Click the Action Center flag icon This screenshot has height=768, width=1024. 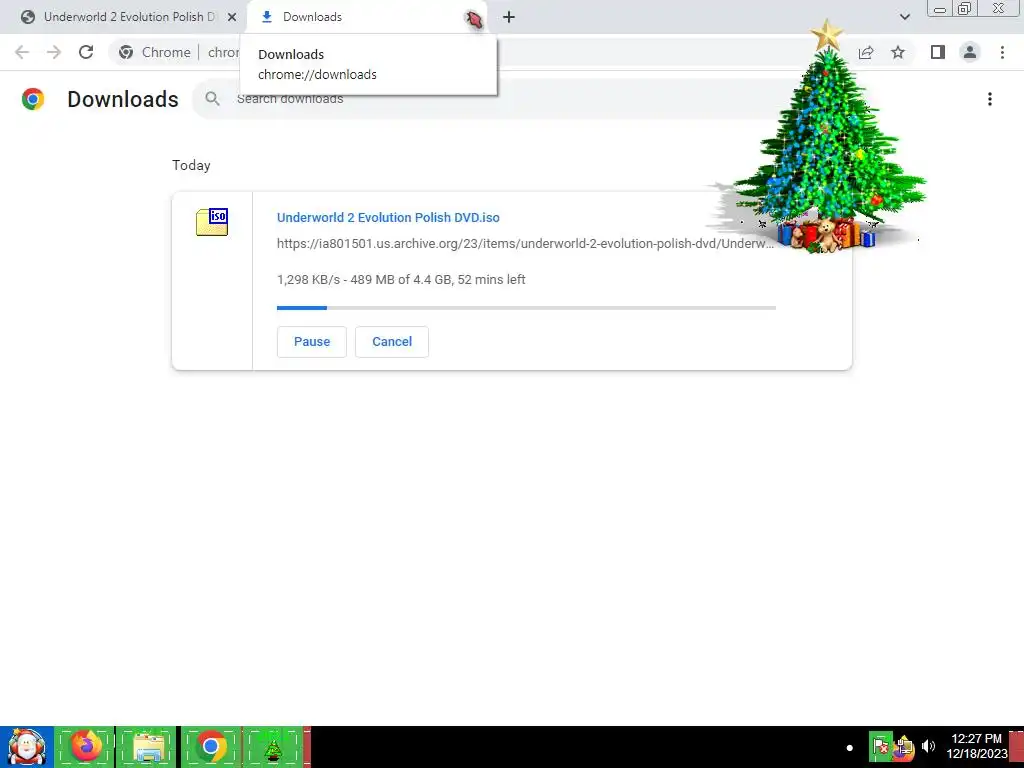(x=881, y=746)
